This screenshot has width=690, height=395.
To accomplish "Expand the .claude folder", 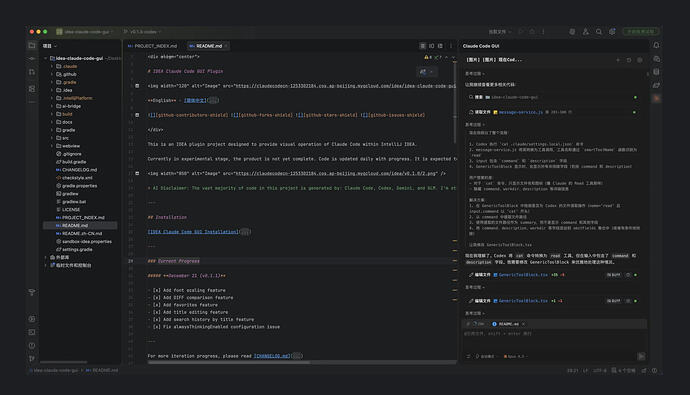I will click(x=52, y=66).
